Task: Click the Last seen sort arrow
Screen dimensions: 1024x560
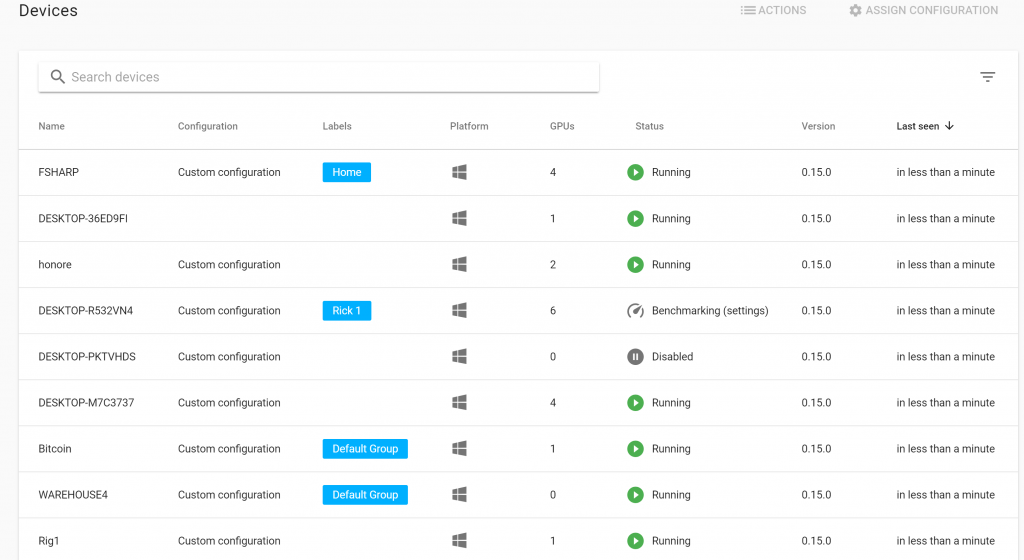Action: click(950, 125)
